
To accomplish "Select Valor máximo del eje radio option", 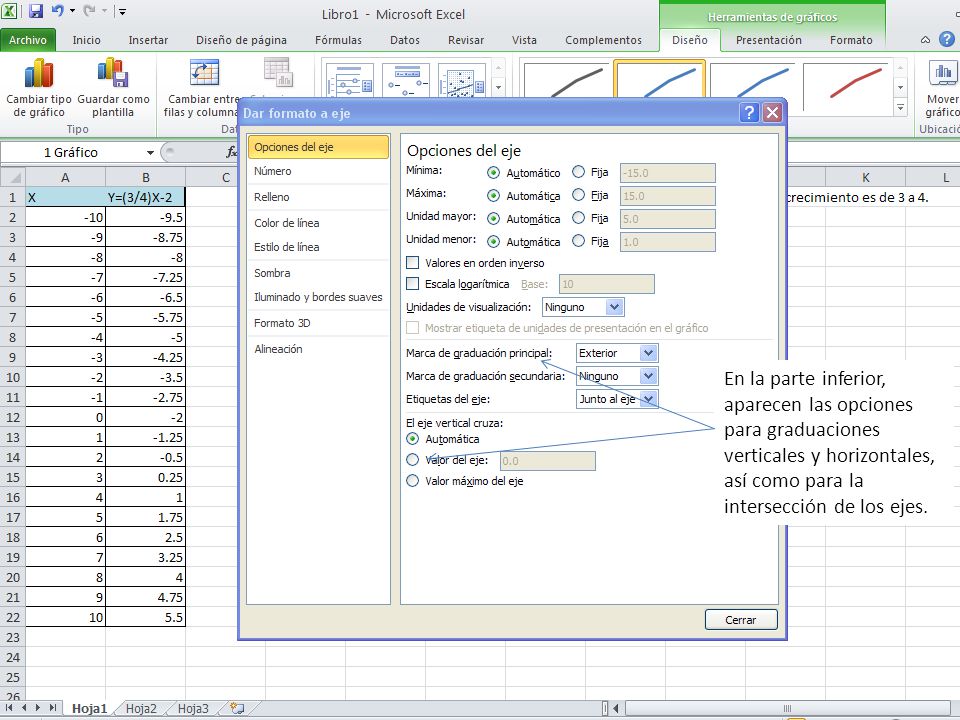I will [x=413, y=481].
